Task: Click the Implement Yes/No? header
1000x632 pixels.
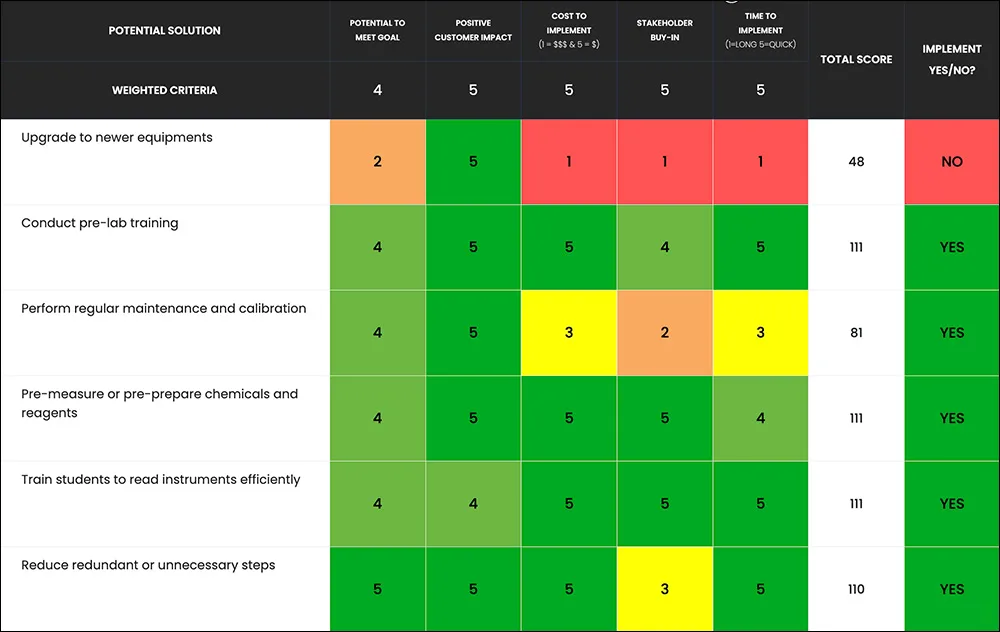Action: click(x=952, y=59)
